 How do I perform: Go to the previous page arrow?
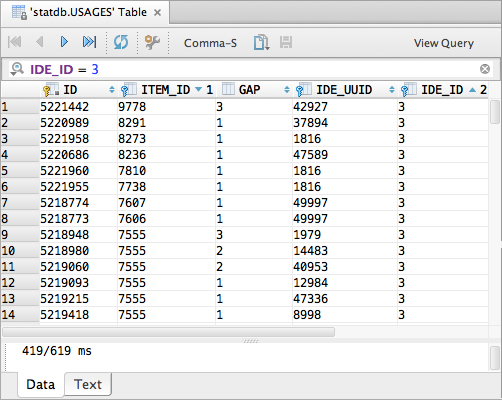[x=40, y=42]
